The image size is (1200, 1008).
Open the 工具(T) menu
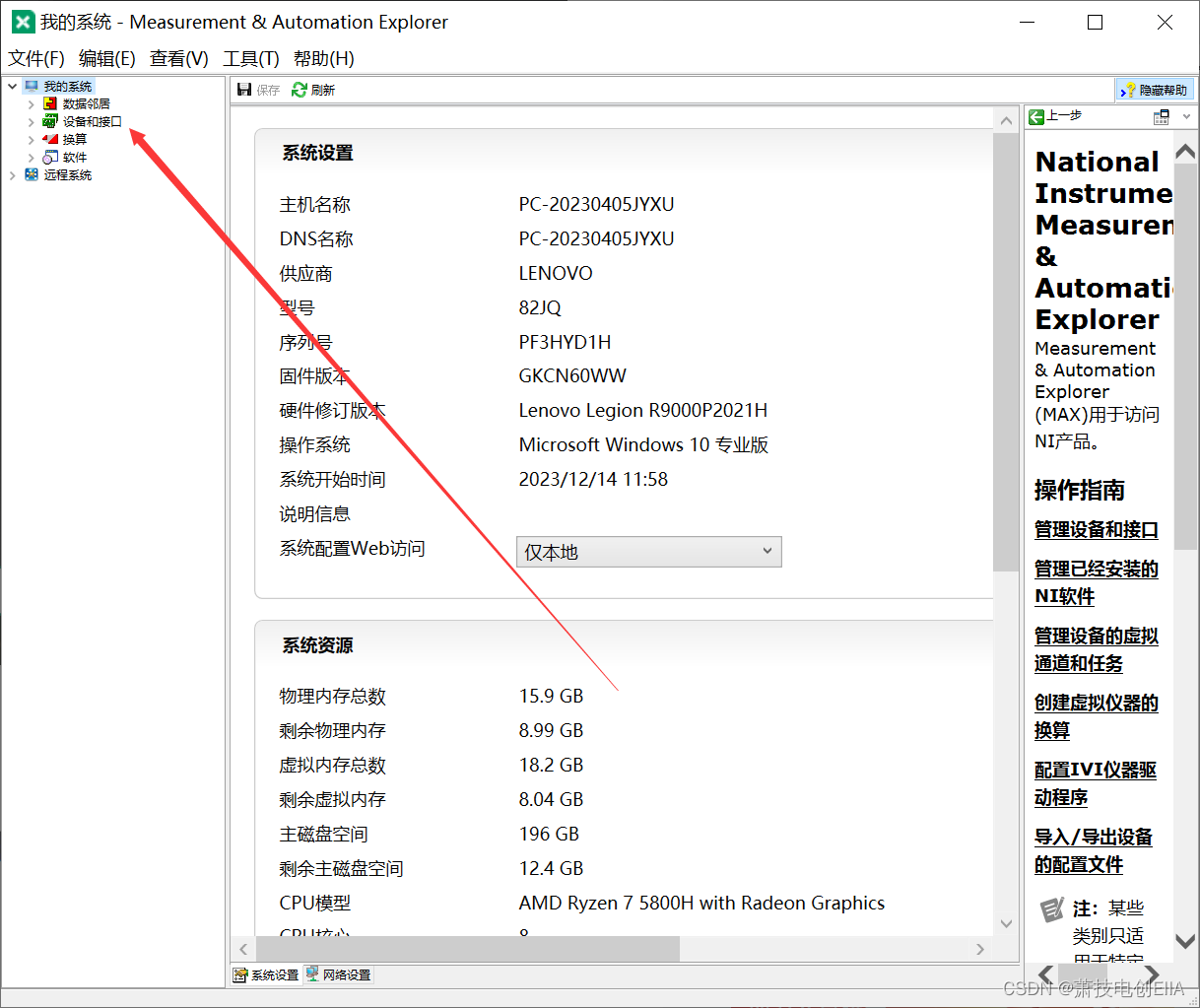tap(251, 59)
